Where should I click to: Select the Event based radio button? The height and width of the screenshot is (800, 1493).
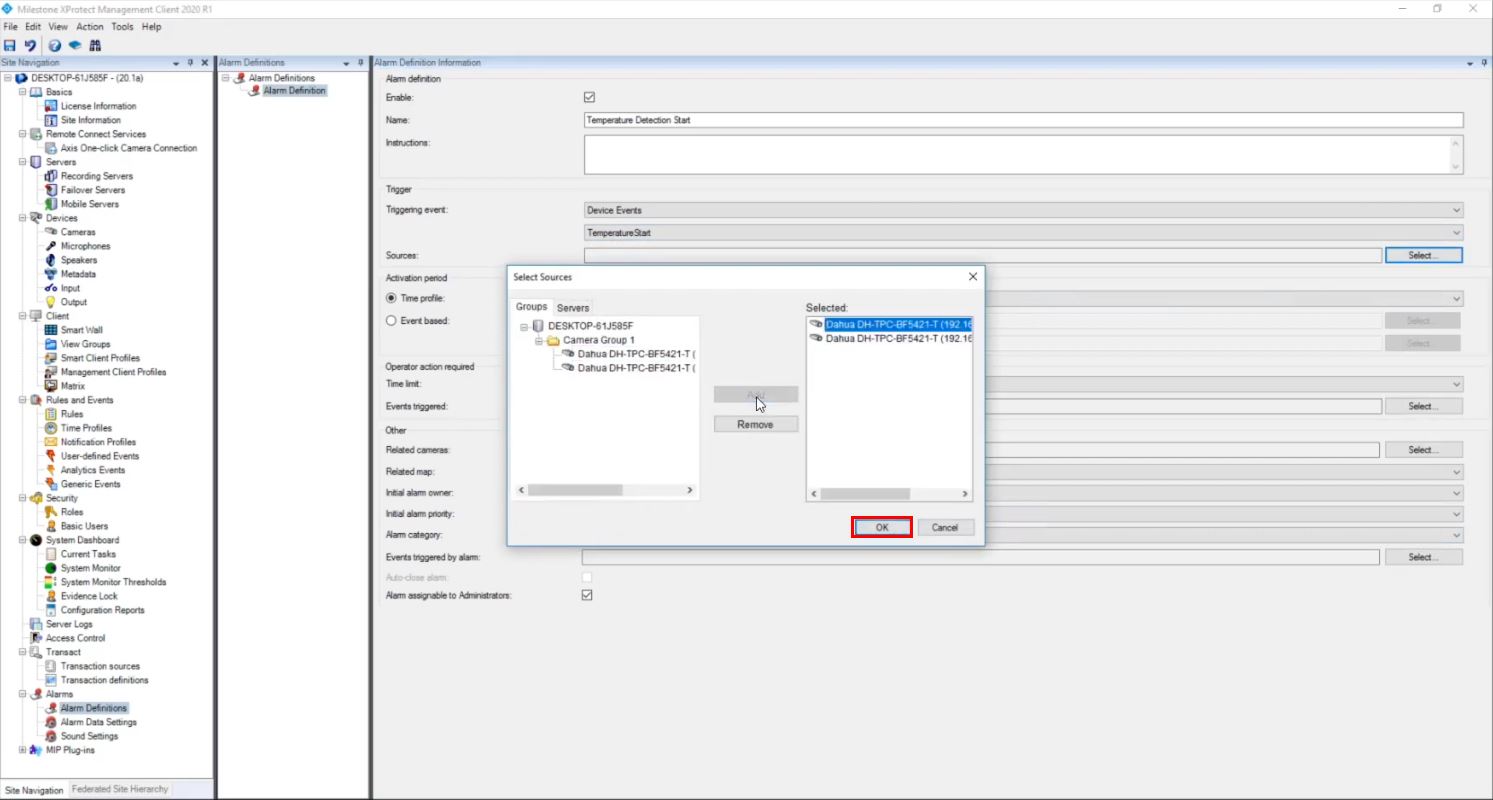coord(391,321)
